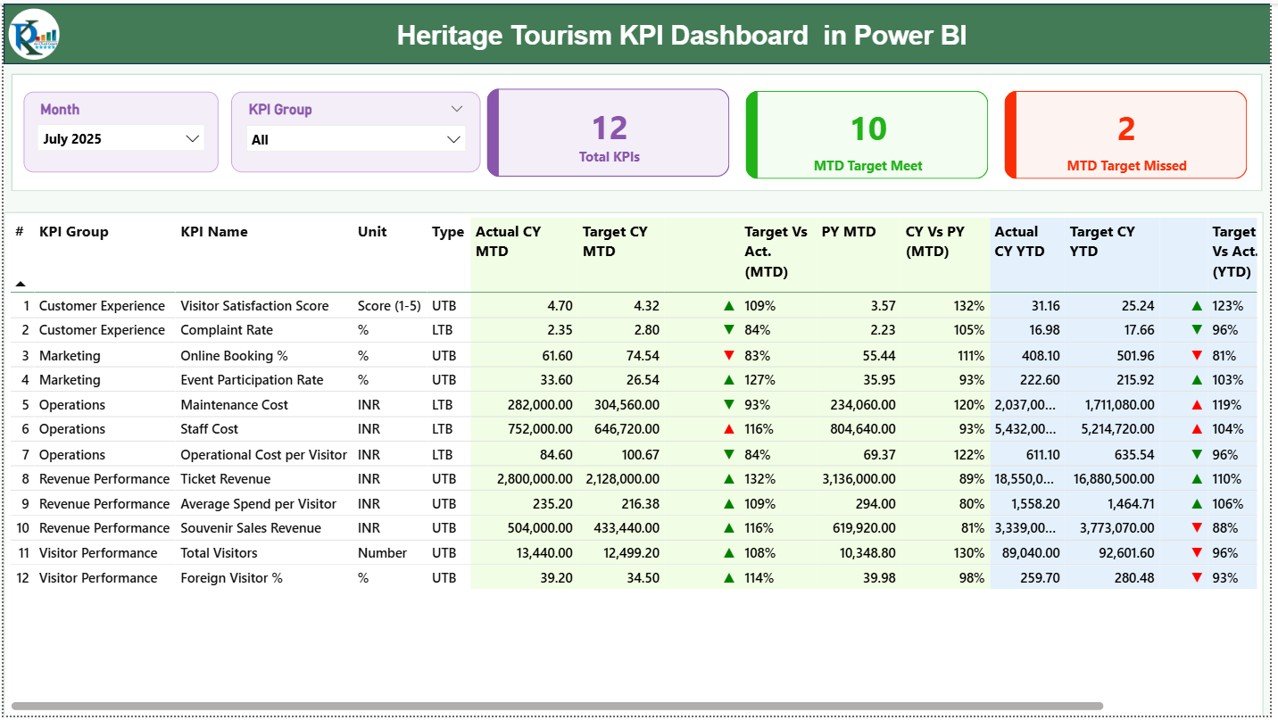Click the MTD Target Missed card
This screenshot has height=720, width=1278.
tap(1126, 136)
